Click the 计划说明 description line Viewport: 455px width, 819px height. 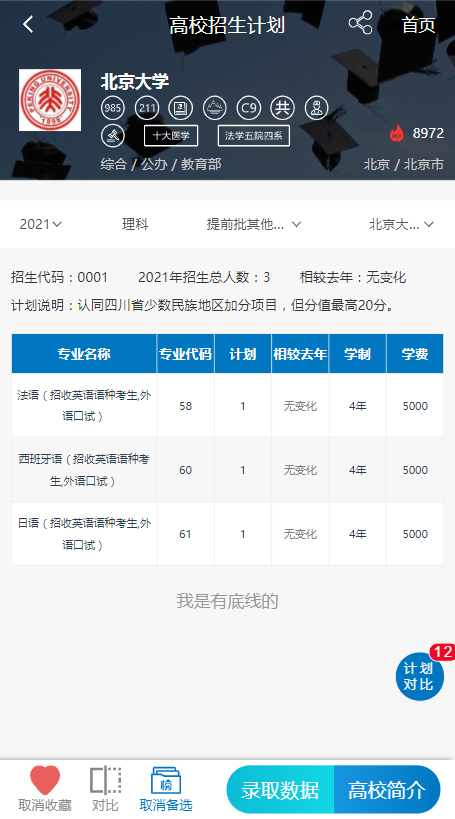[202, 305]
